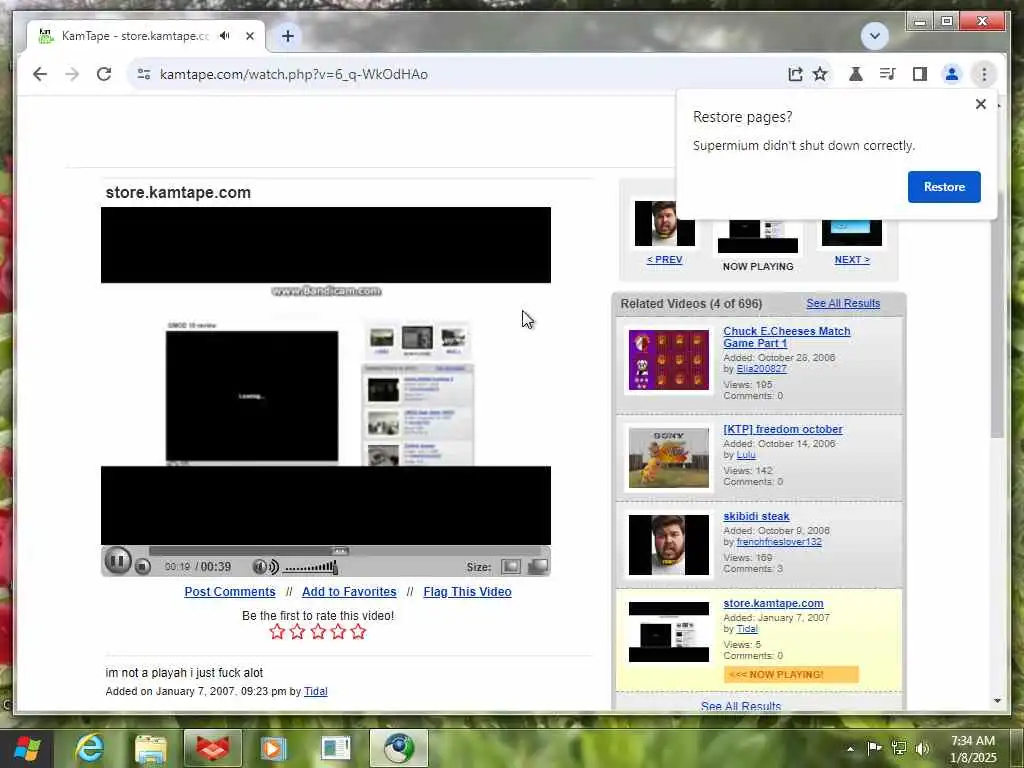Show hidden system tray icons

pyautogui.click(x=850, y=748)
